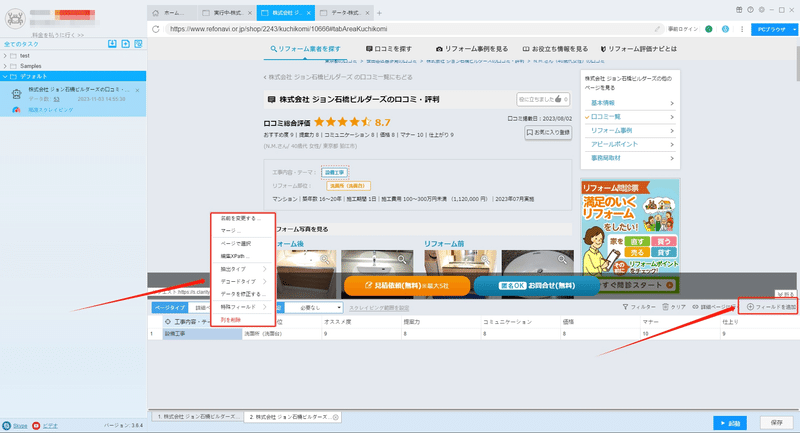The height and width of the screenshot is (433, 800).
Task: Open the 必要なし combo box
Action: [313, 308]
